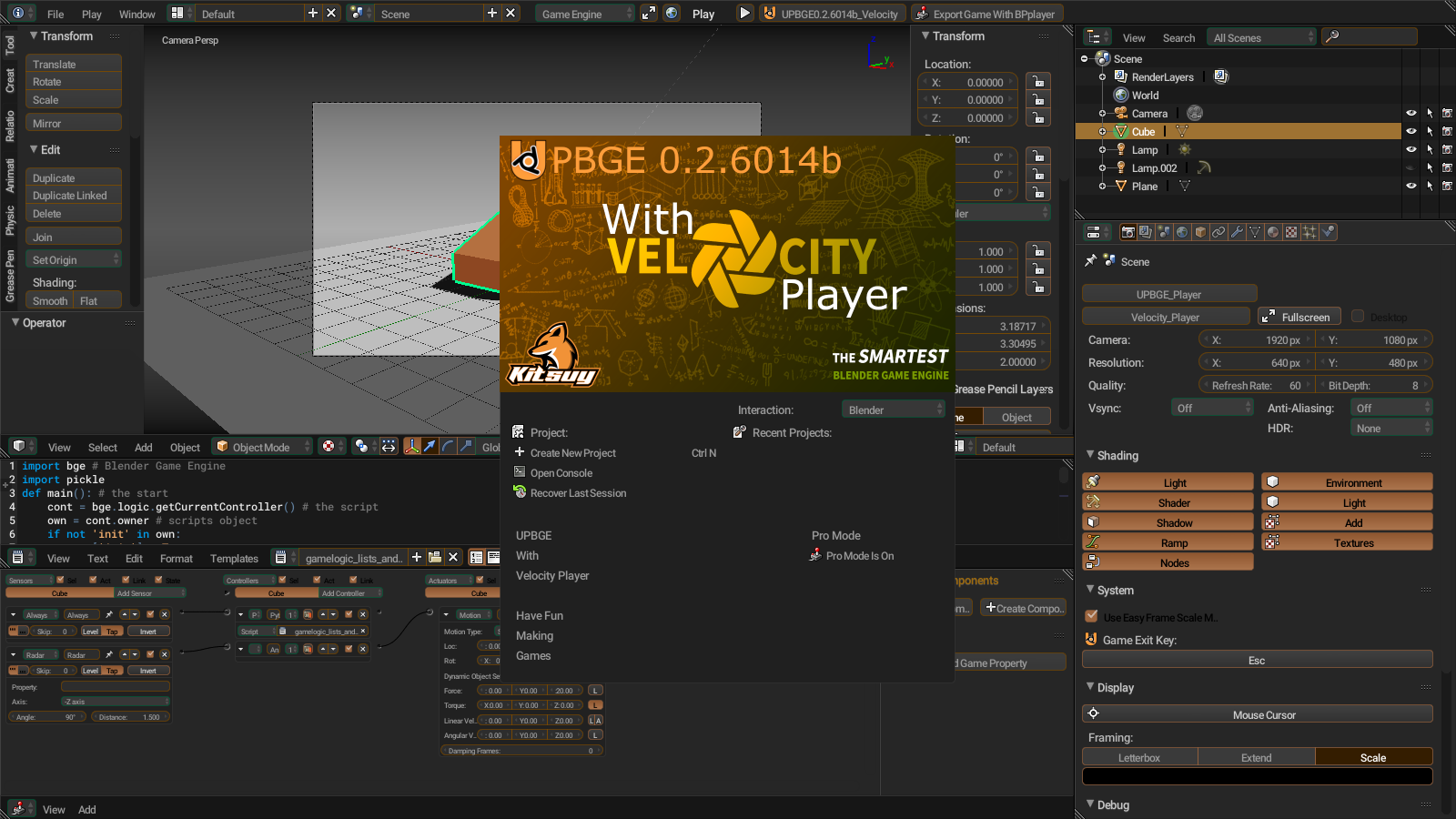1456x819 pixels.
Task: Toggle Sensors Sel checkbox in logic editor
Action: click(x=60, y=580)
